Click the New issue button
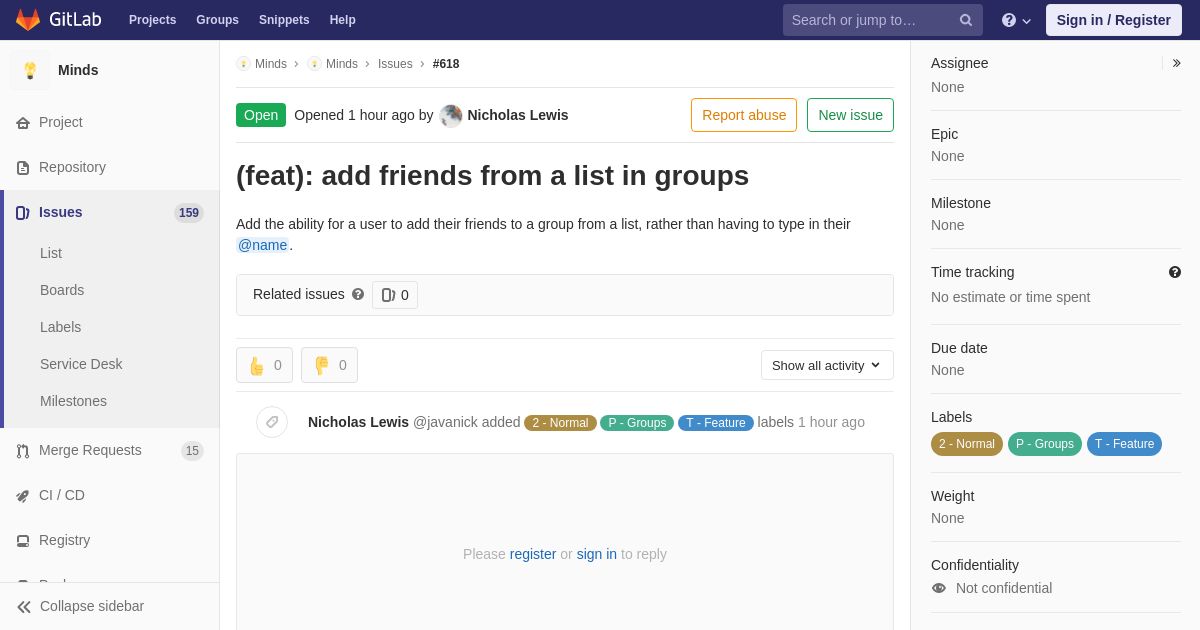 [x=850, y=115]
